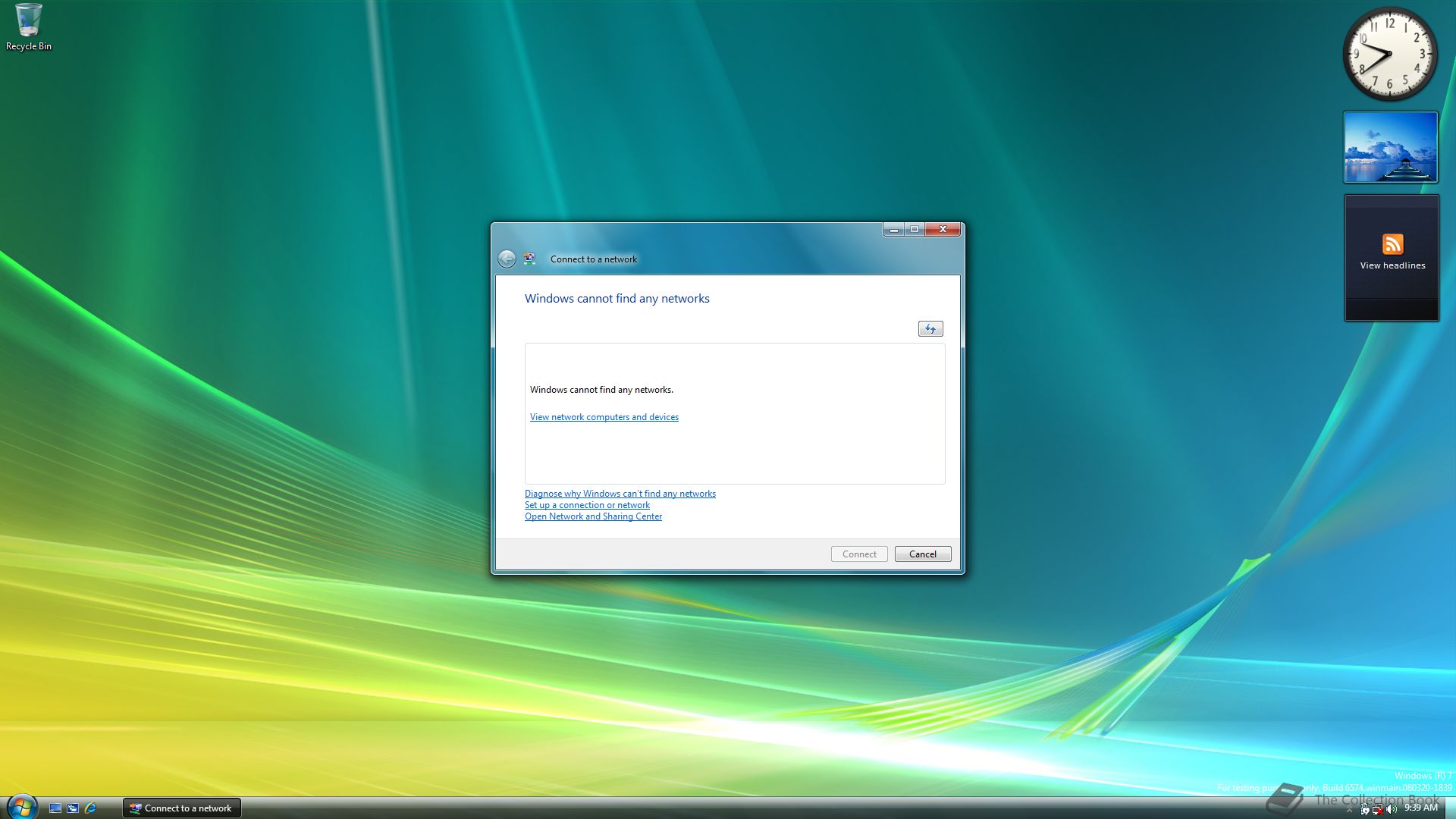Diagnose why Windows can't find any networks
The image size is (1456, 819).
tap(620, 494)
